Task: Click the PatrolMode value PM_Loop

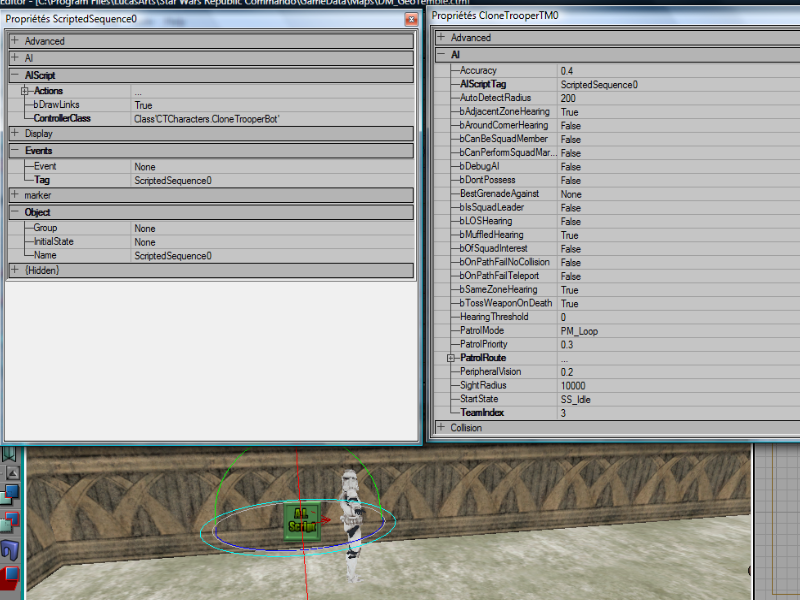Action: pos(579,331)
